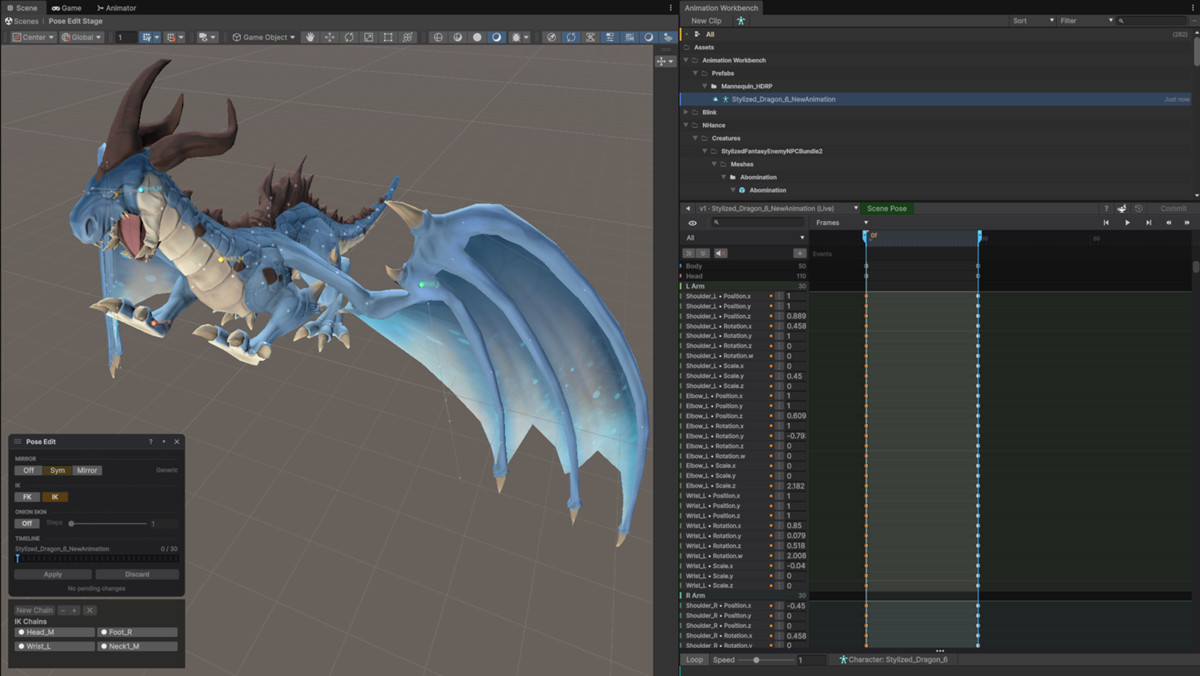Toggle Onion Skin Off button
Image resolution: width=1200 pixels, height=676 pixels.
28,523
